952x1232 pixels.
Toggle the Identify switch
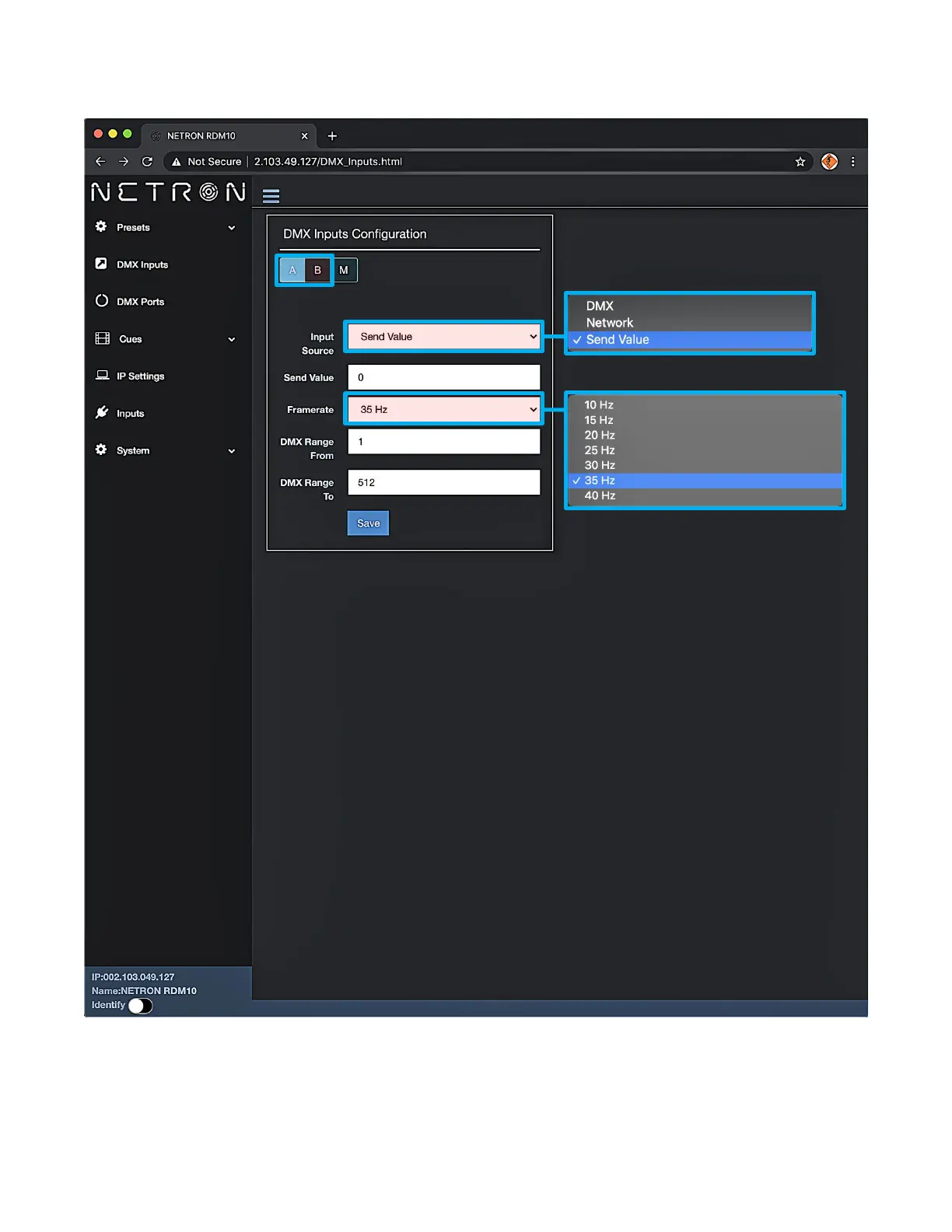tap(140, 1006)
